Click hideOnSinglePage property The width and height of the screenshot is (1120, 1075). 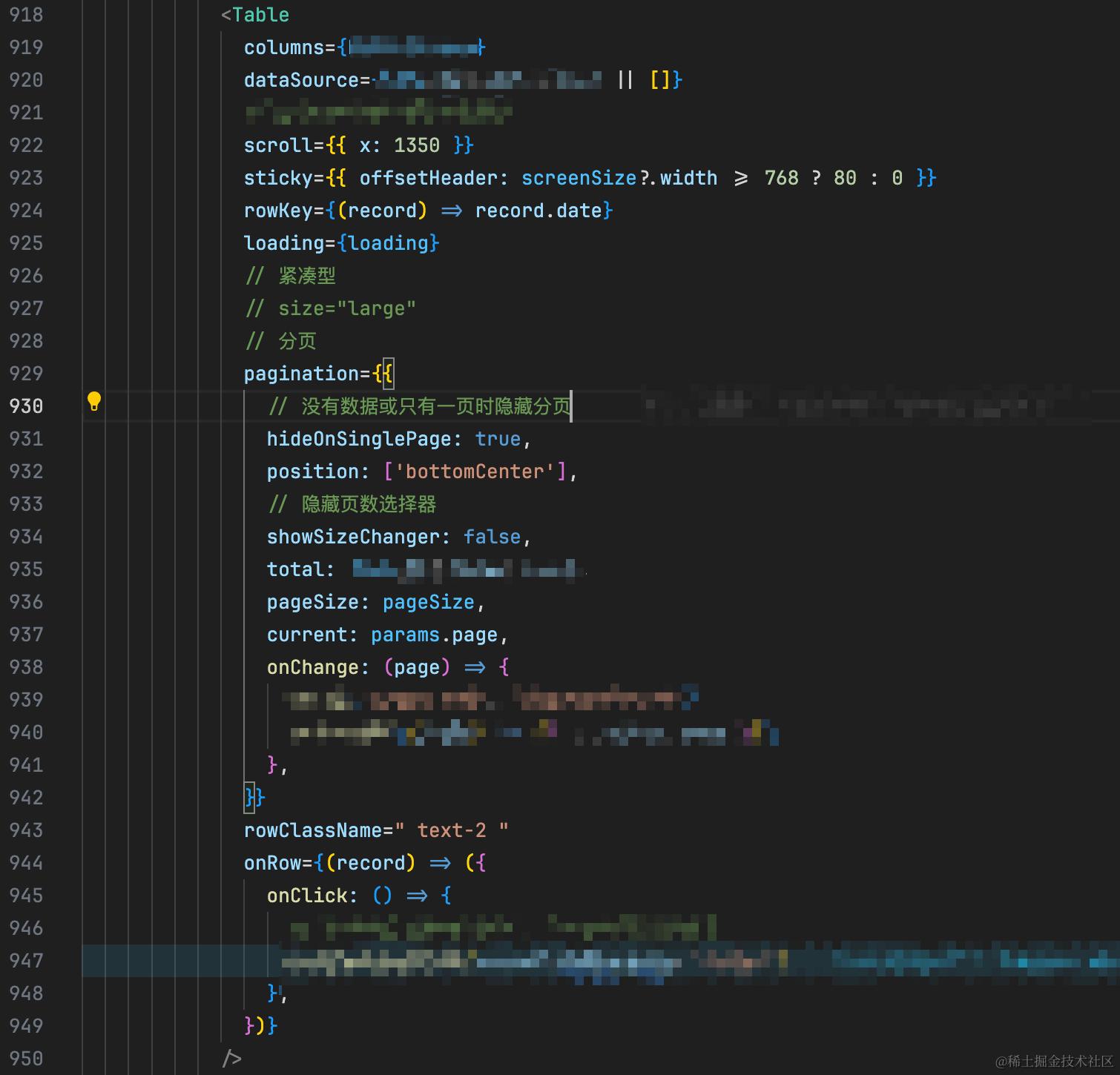[359, 439]
